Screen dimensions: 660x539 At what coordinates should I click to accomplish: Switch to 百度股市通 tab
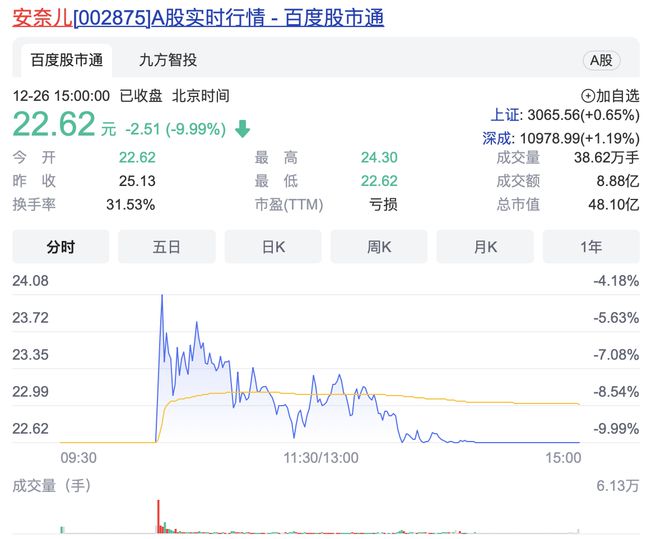[x=67, y=60]
